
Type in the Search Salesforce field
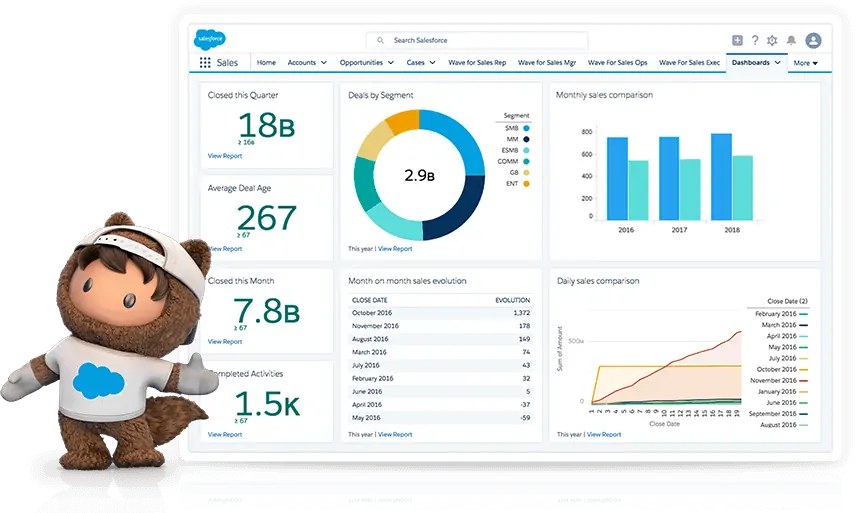(x=480, y=40)
